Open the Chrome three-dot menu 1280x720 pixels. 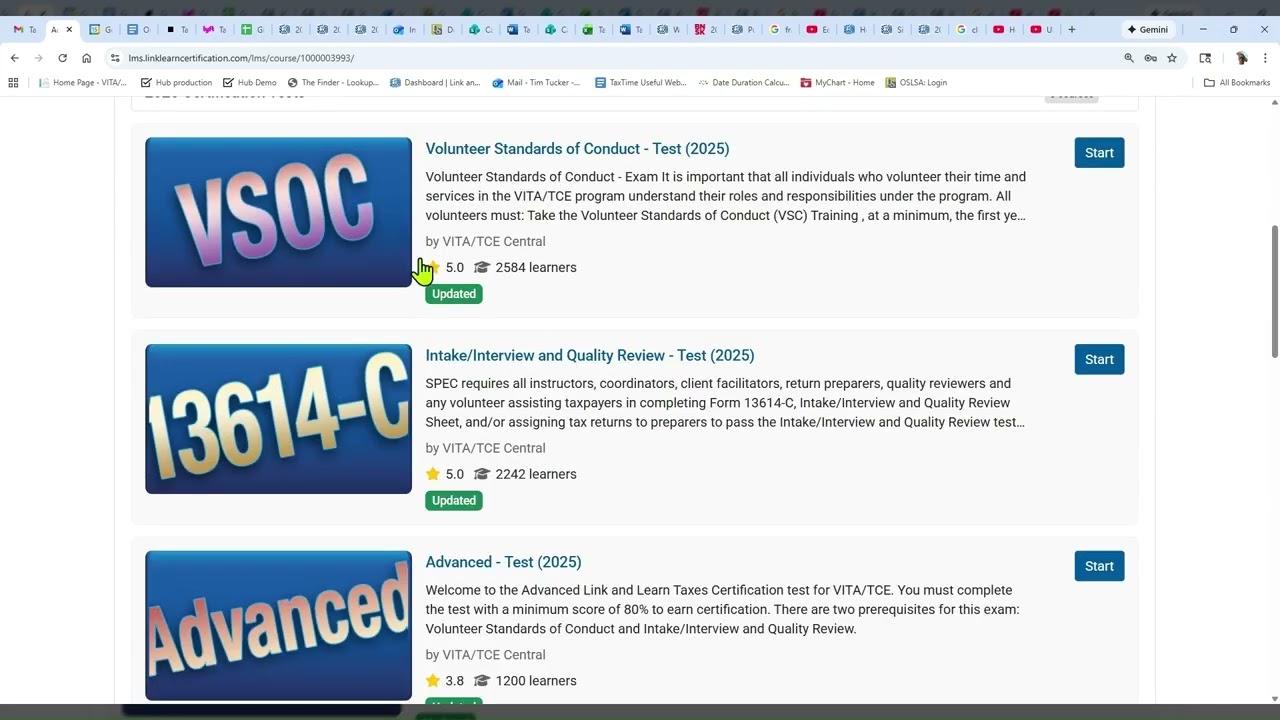tap(1265, 58)
